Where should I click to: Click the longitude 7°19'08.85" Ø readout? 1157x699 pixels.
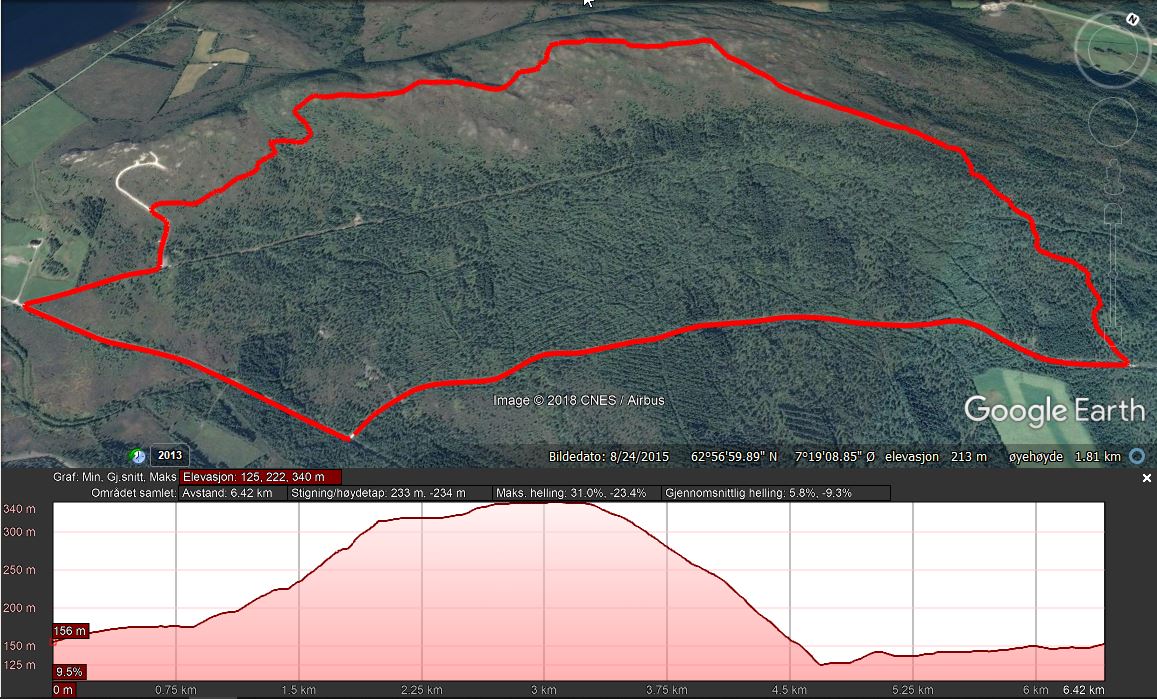pos(835,457)
